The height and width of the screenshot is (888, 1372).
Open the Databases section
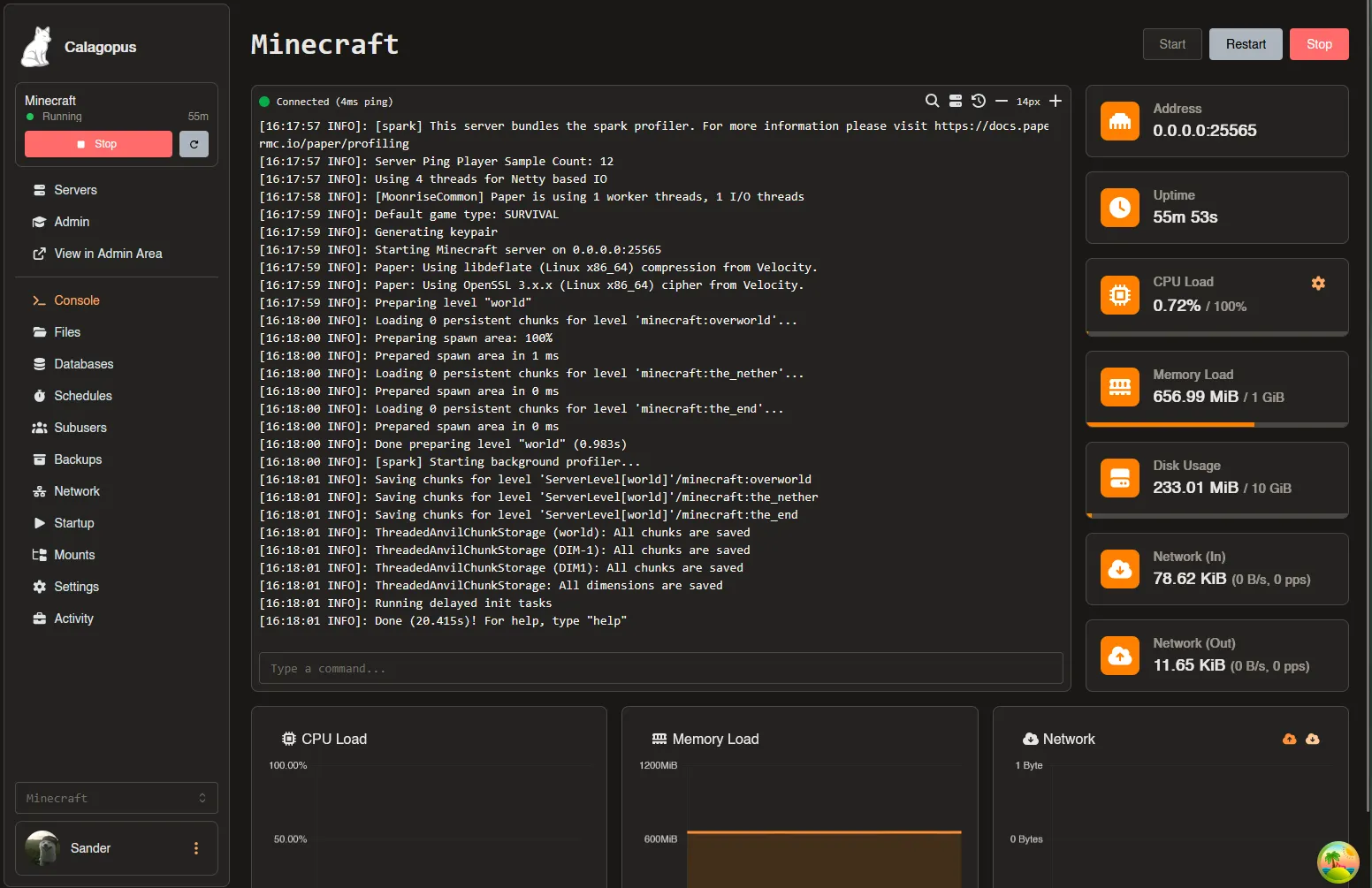tap(117, 364)
